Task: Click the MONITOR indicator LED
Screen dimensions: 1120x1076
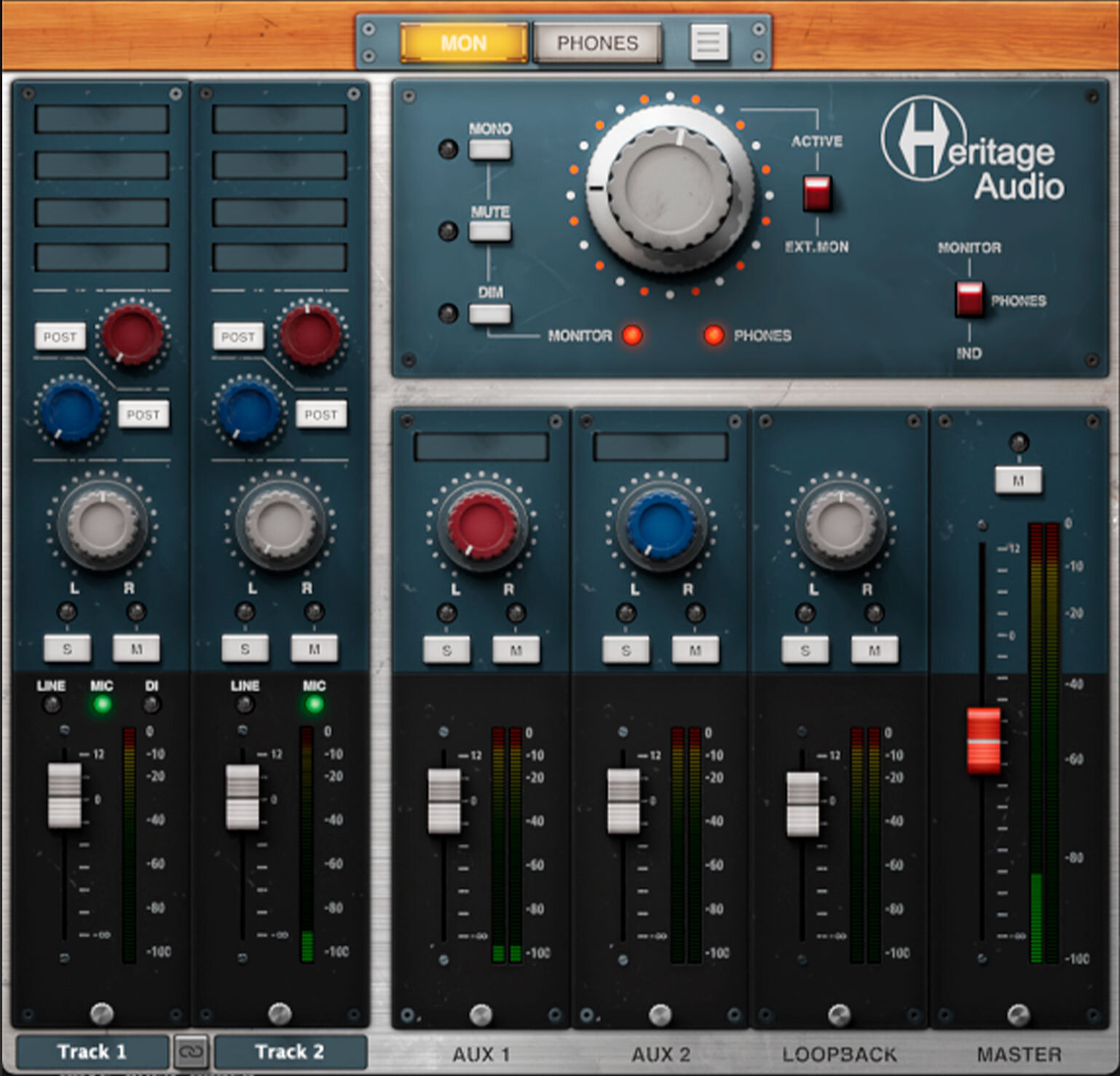Action: tap(631, 336)
